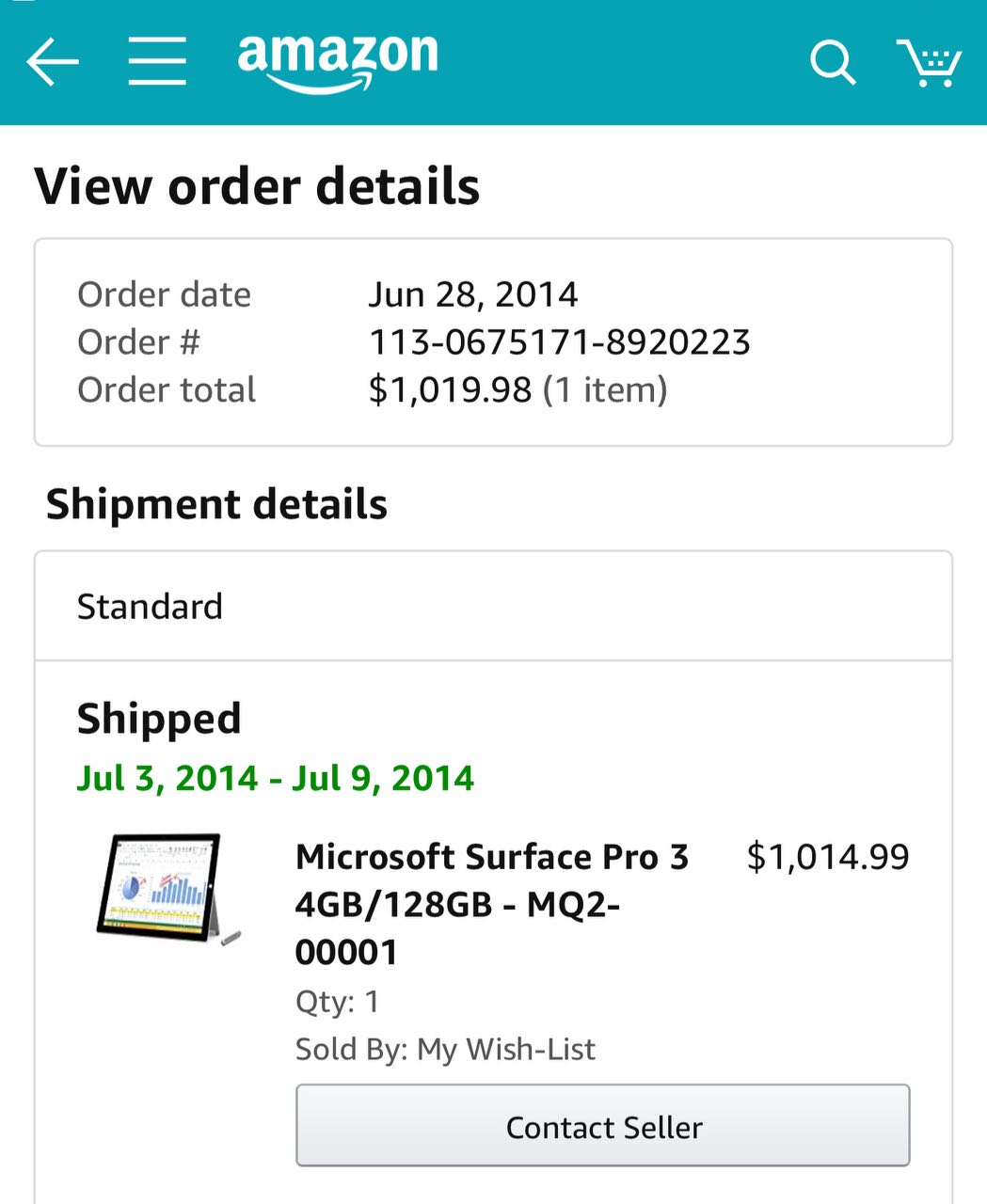This screenshot has height=1204, width=987.
Task: Tap the View order details heading
Action: tap(257, 186)
